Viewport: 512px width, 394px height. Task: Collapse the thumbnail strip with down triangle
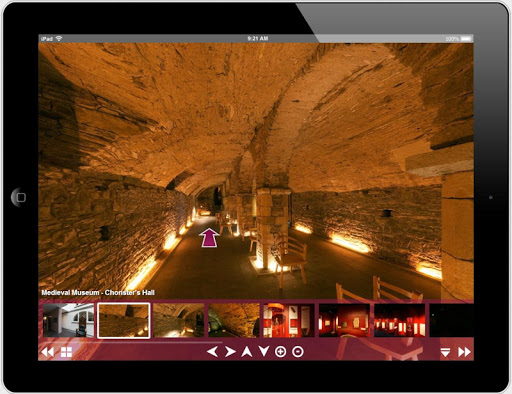coord(445,352)
